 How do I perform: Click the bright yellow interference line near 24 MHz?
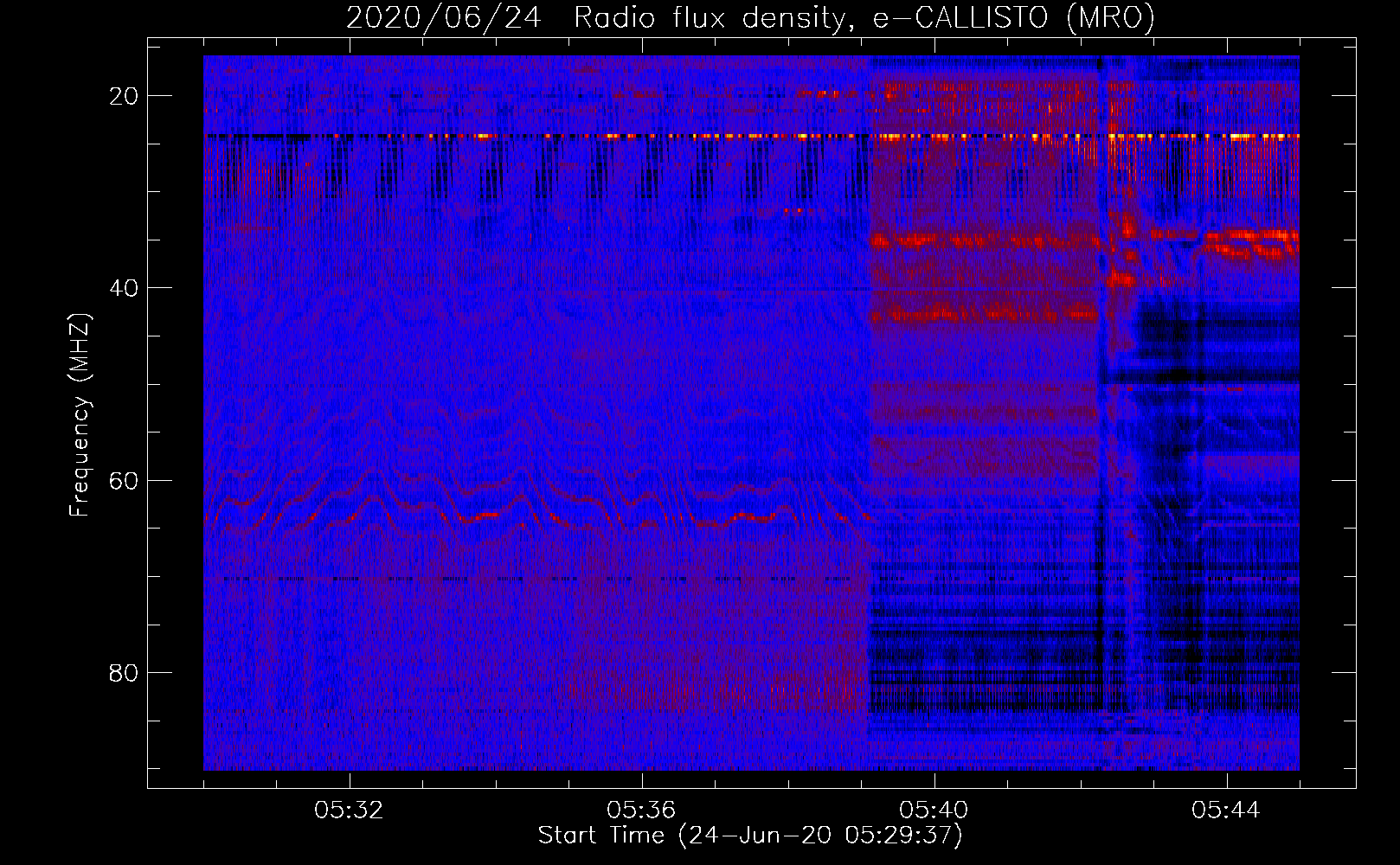tap(751, 137)
